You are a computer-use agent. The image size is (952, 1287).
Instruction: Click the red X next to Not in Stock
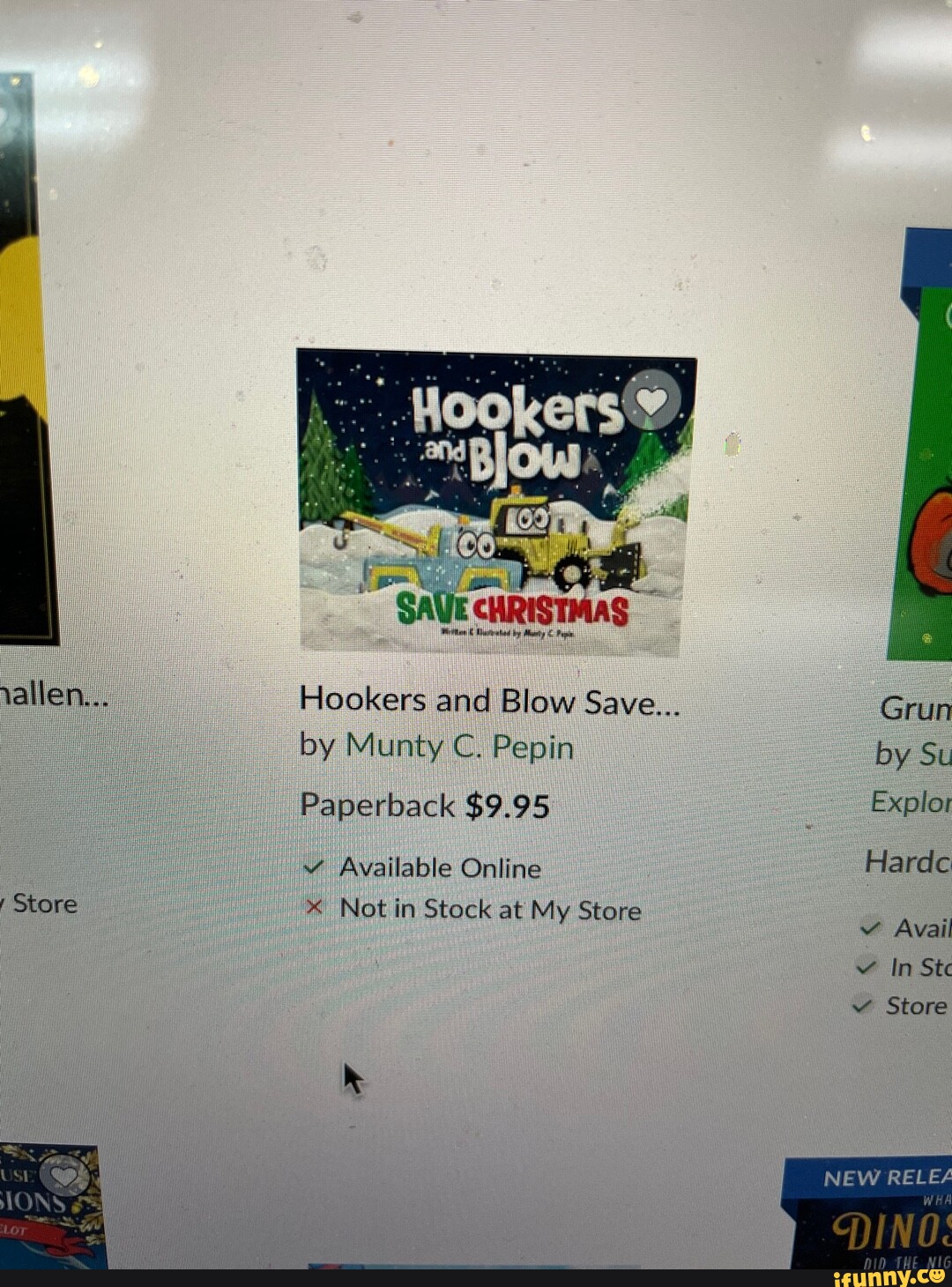pos(314,907)
